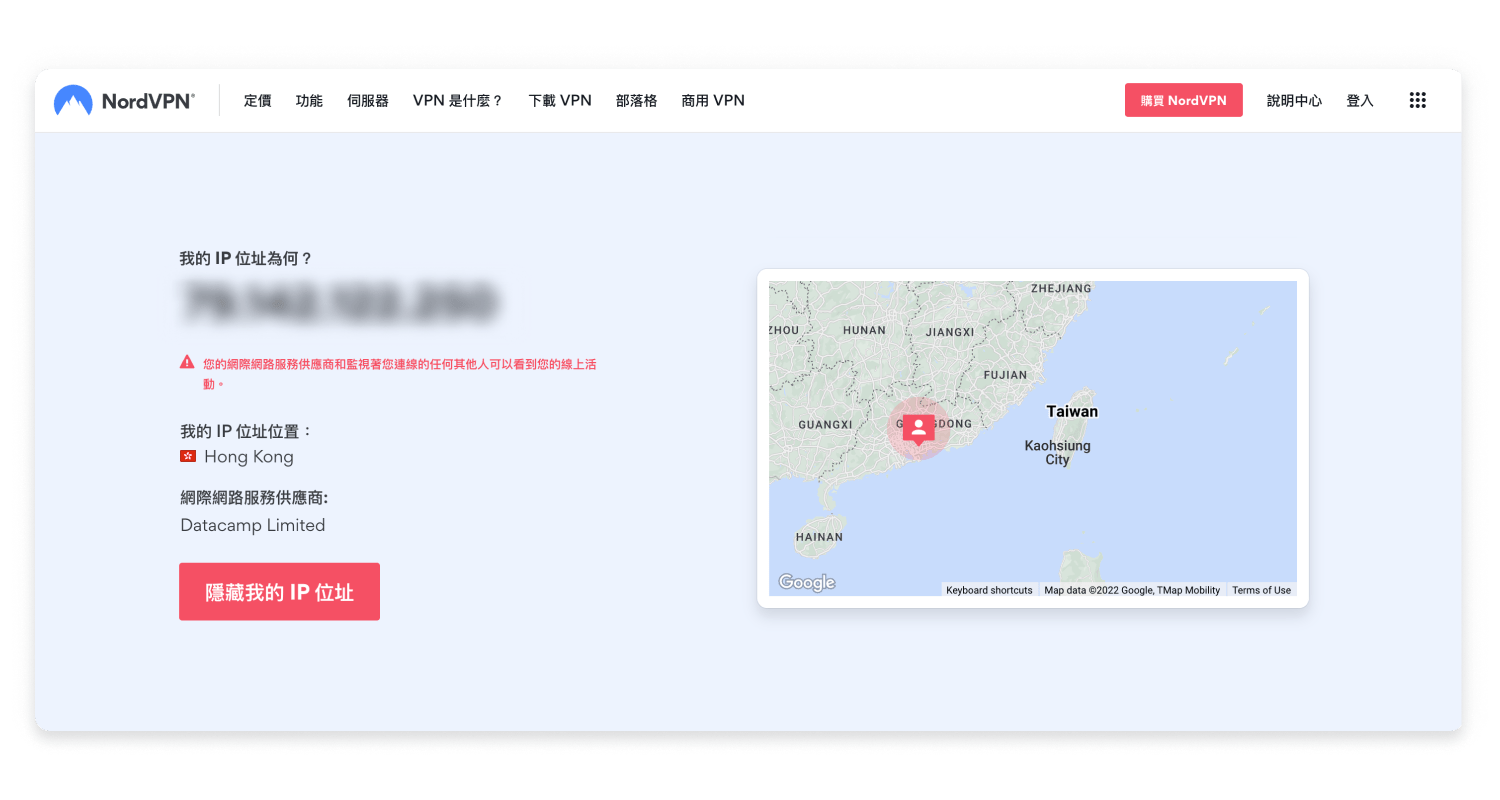Click the 網際網路服務供應商 label
The width and height of the screenshot is (1500, 800).
254,497
